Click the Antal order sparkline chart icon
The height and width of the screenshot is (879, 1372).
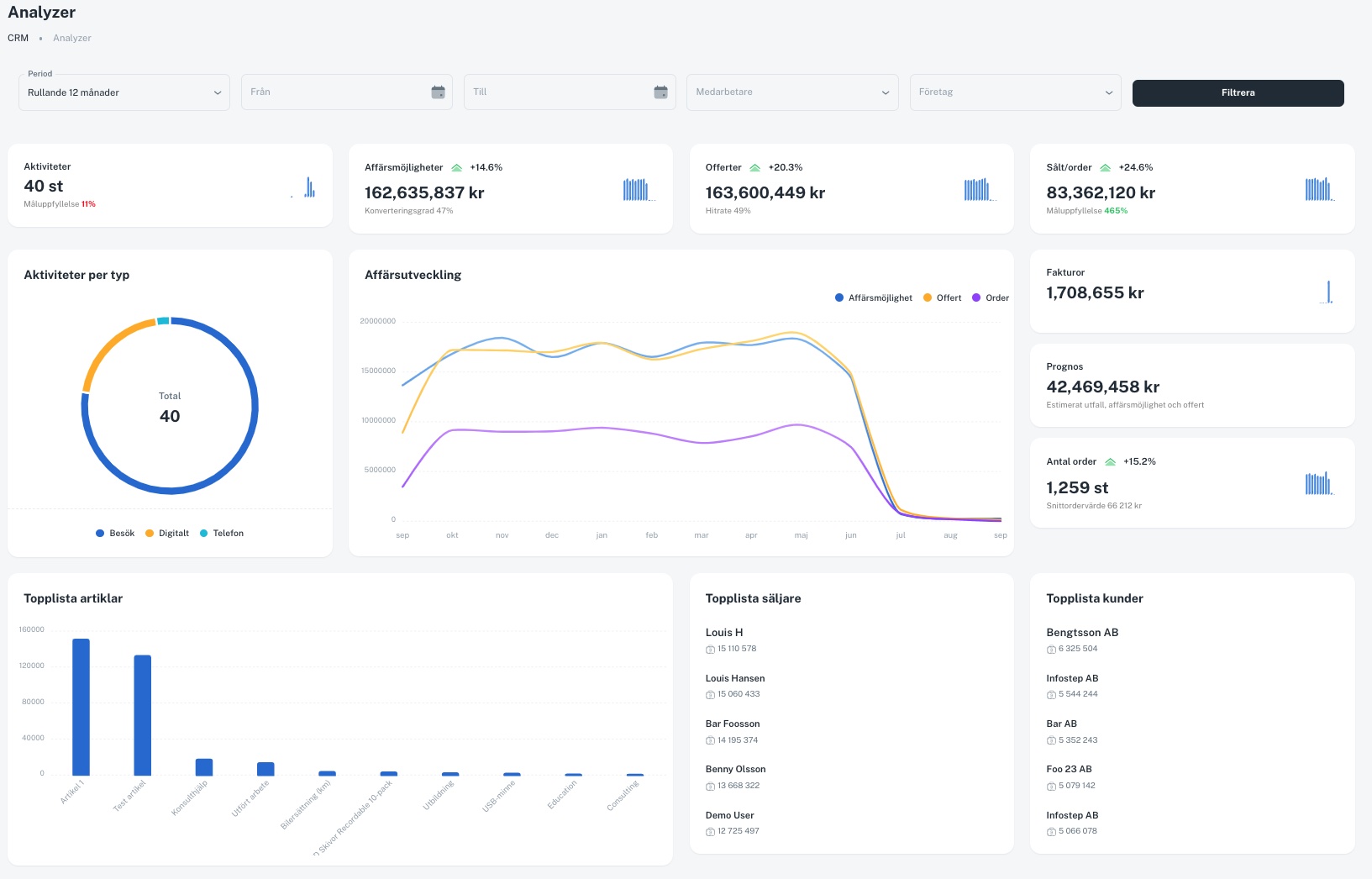click(x=1319, y=483)
